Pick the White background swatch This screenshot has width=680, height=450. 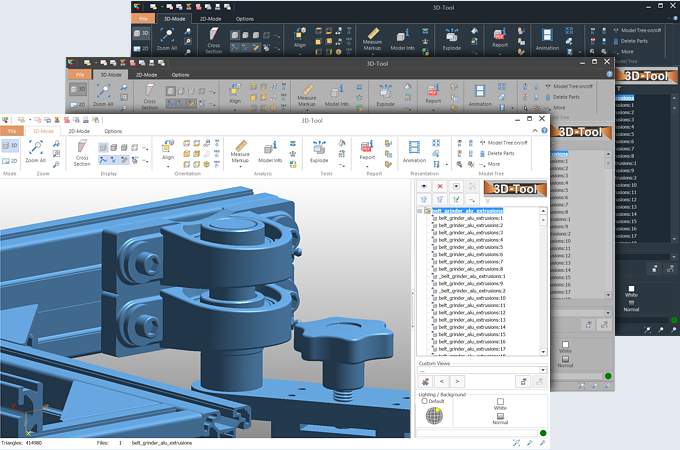pyautogui.click(x=500, y=402)
